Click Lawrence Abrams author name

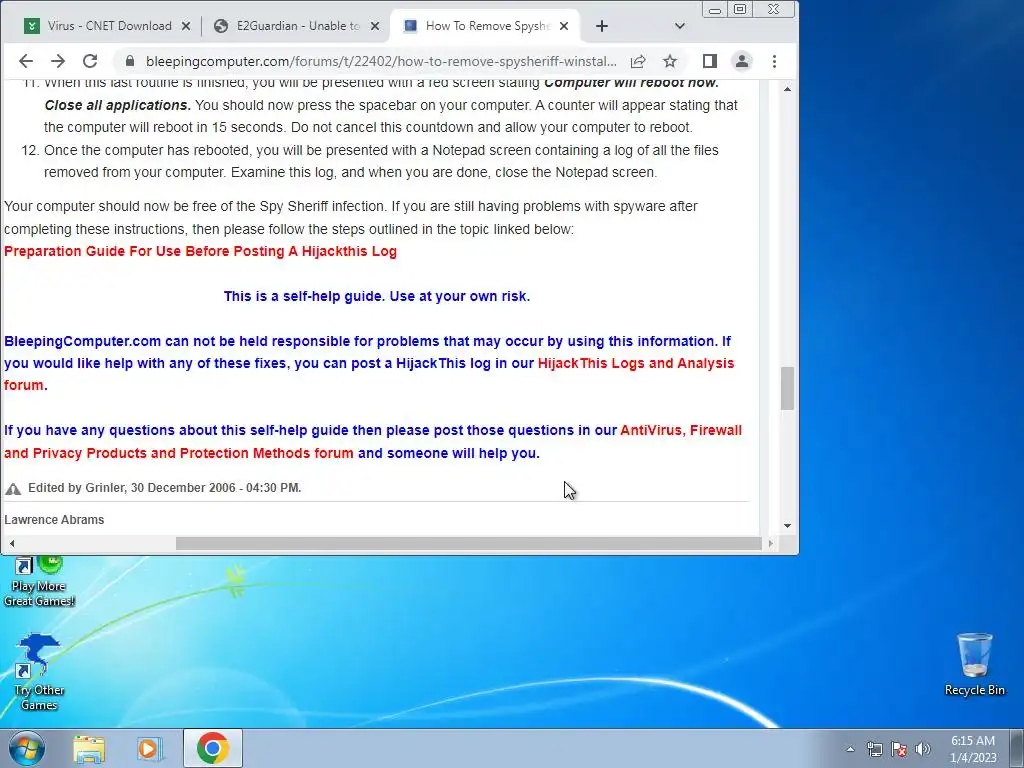pos(54,520)
